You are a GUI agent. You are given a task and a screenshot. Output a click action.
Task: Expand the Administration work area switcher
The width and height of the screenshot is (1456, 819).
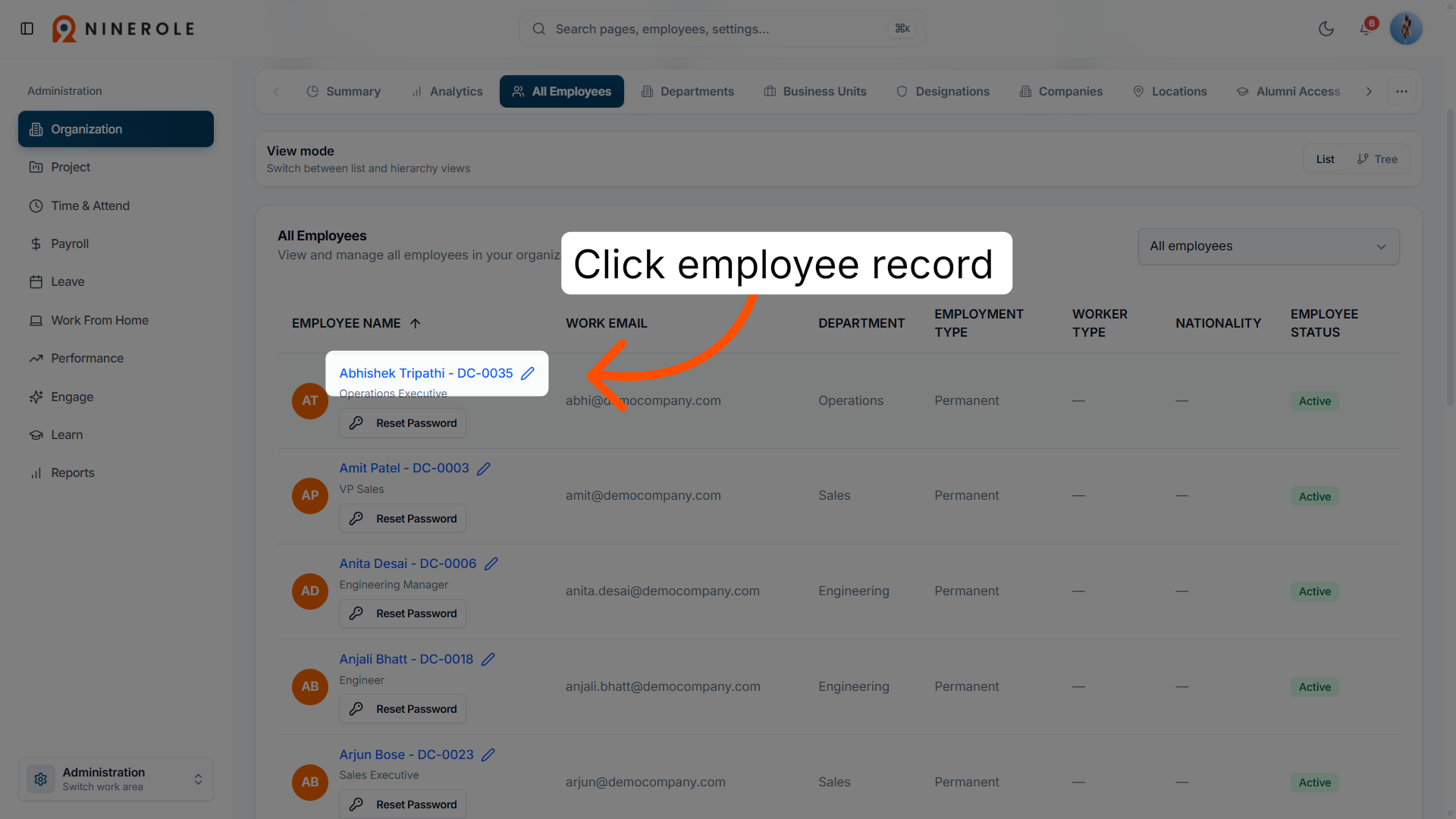pyautogui.click(x=116, y=779)
